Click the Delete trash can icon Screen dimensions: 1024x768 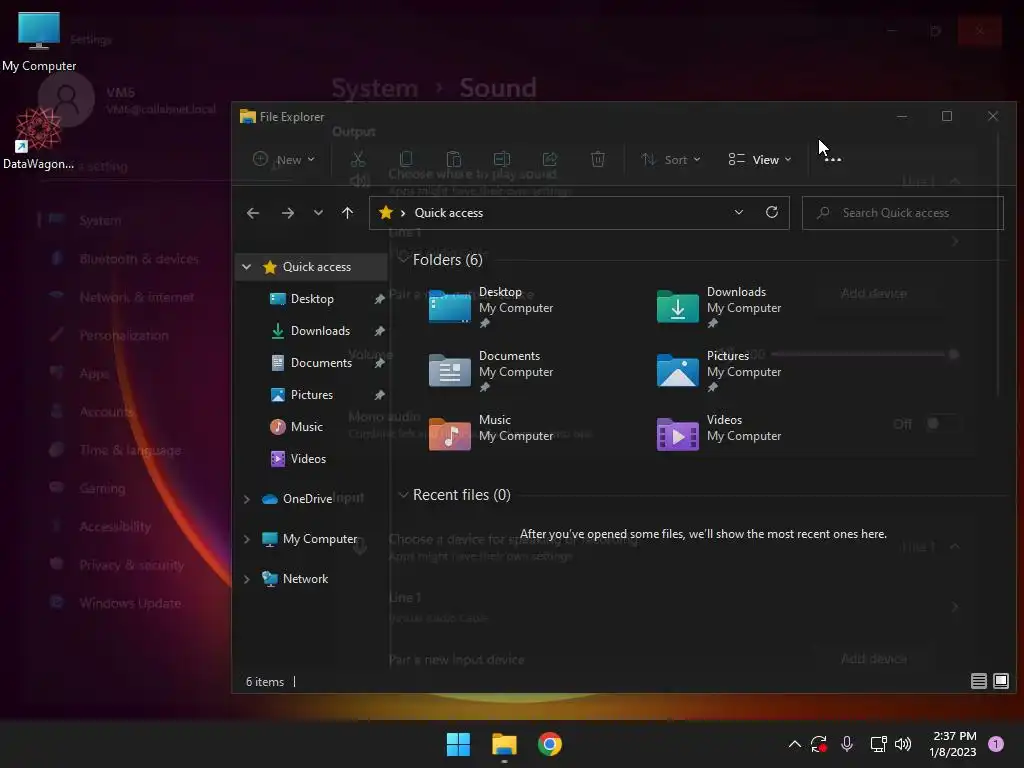tap(598, 159)
